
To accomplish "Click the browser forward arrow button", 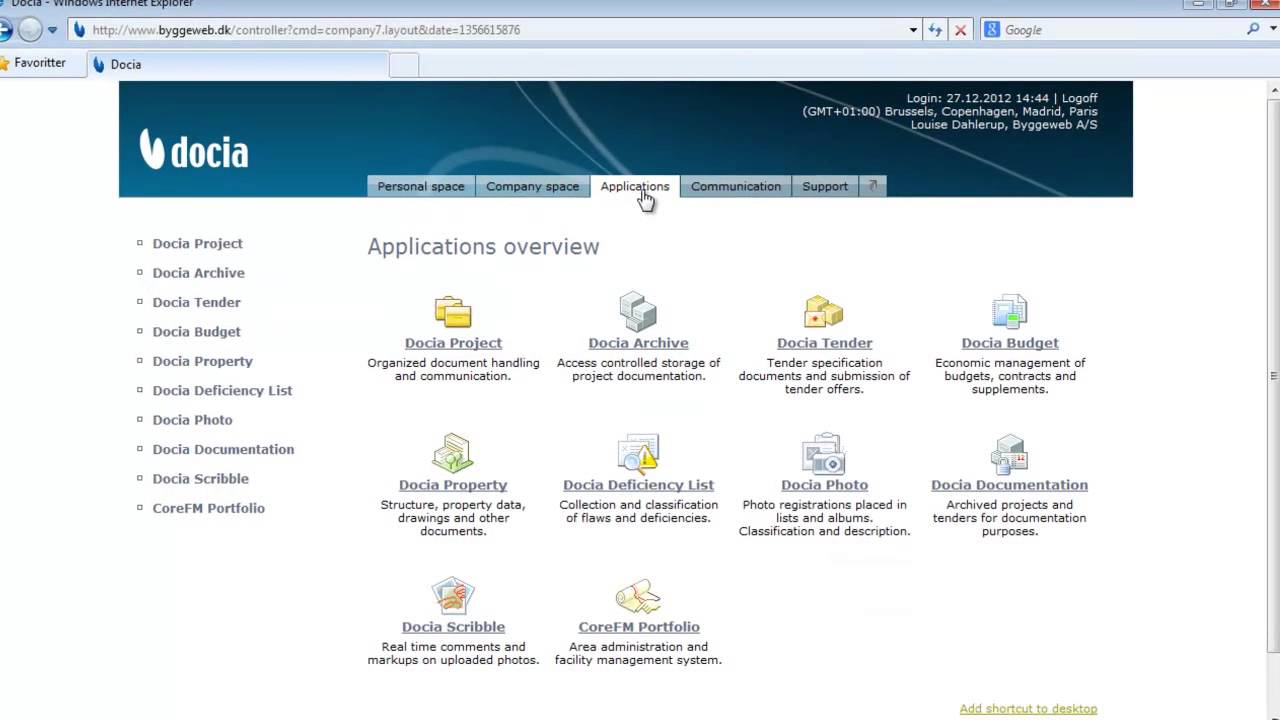I will click(30, 30).
